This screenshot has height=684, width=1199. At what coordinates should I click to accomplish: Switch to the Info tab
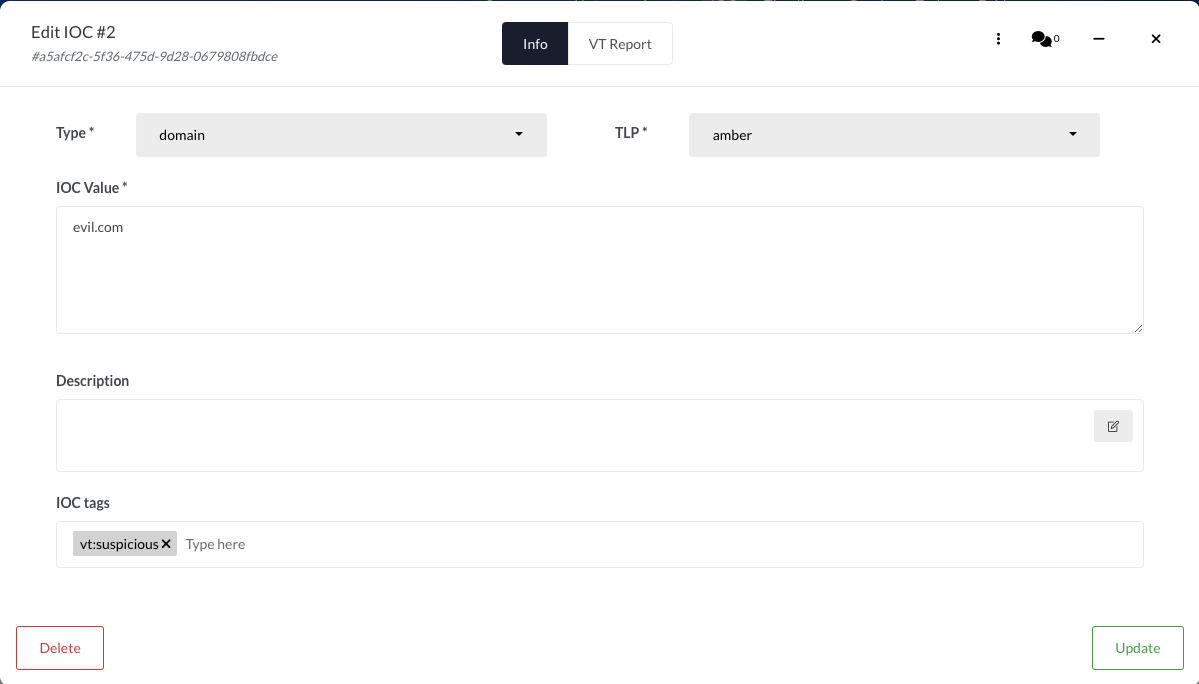coord(535,44)
